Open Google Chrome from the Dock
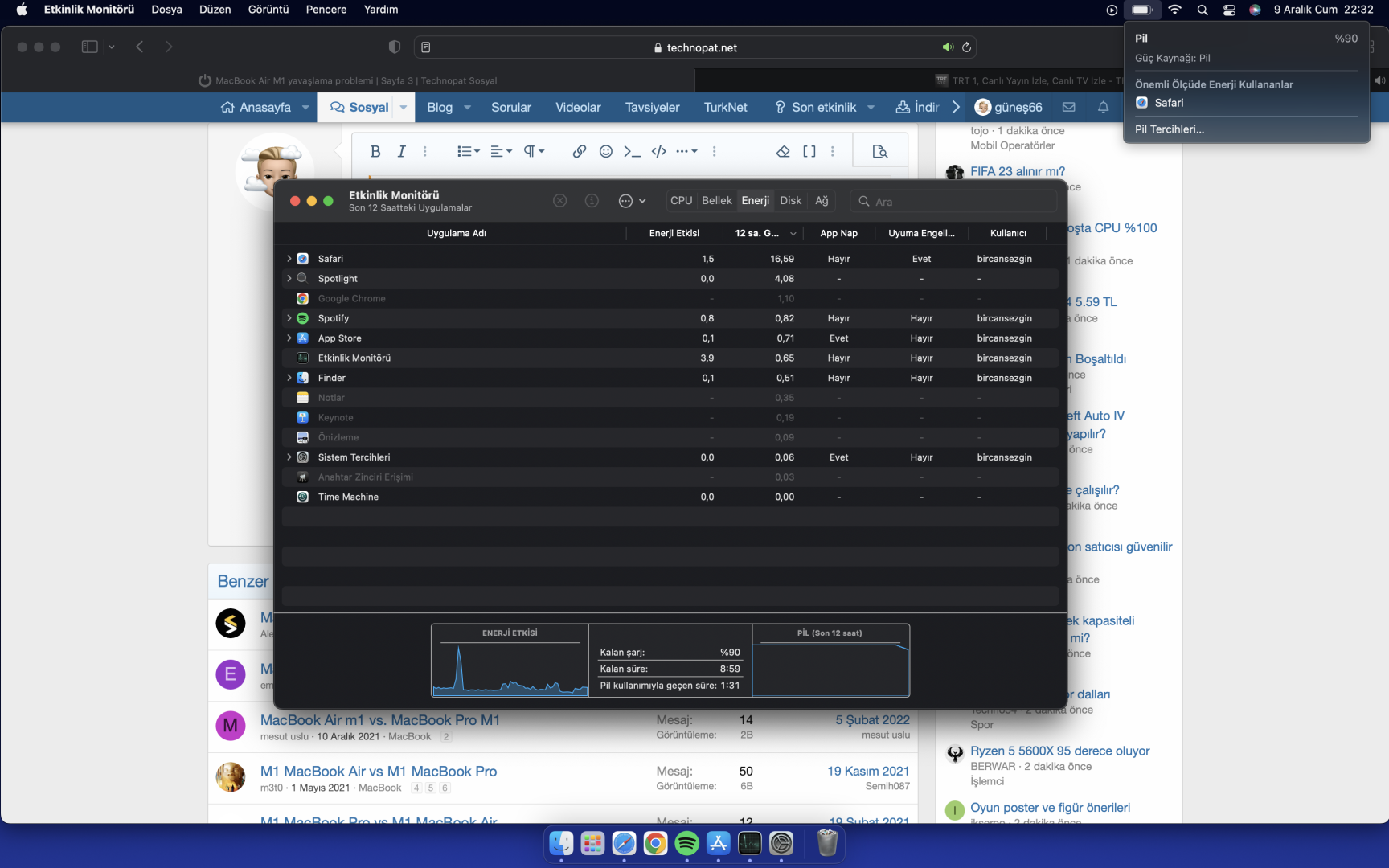1389x868 pixels. coord(655,843)
